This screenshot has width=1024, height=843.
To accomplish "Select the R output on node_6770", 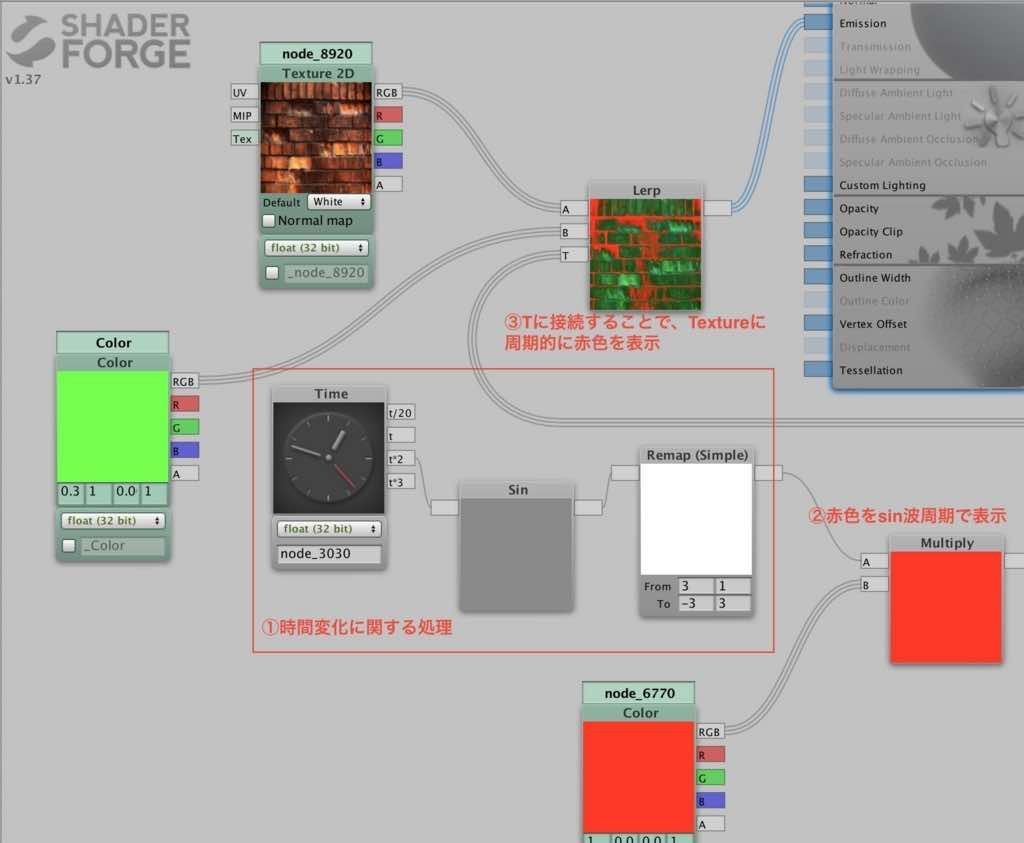I will pyautogui.click(x=710, y=754).
